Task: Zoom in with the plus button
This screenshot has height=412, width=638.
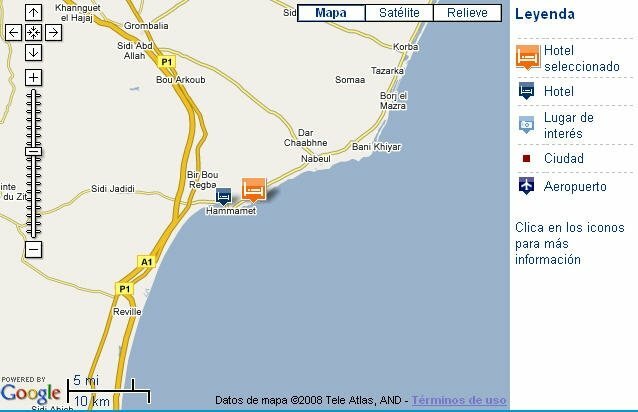Action: [x=33, y=77]
